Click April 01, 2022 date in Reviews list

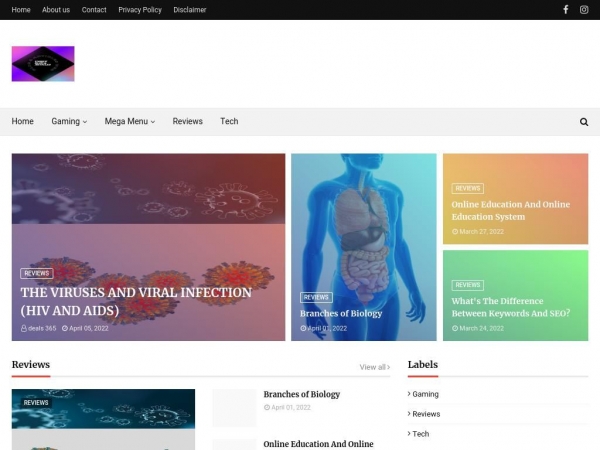click(291, 407)
